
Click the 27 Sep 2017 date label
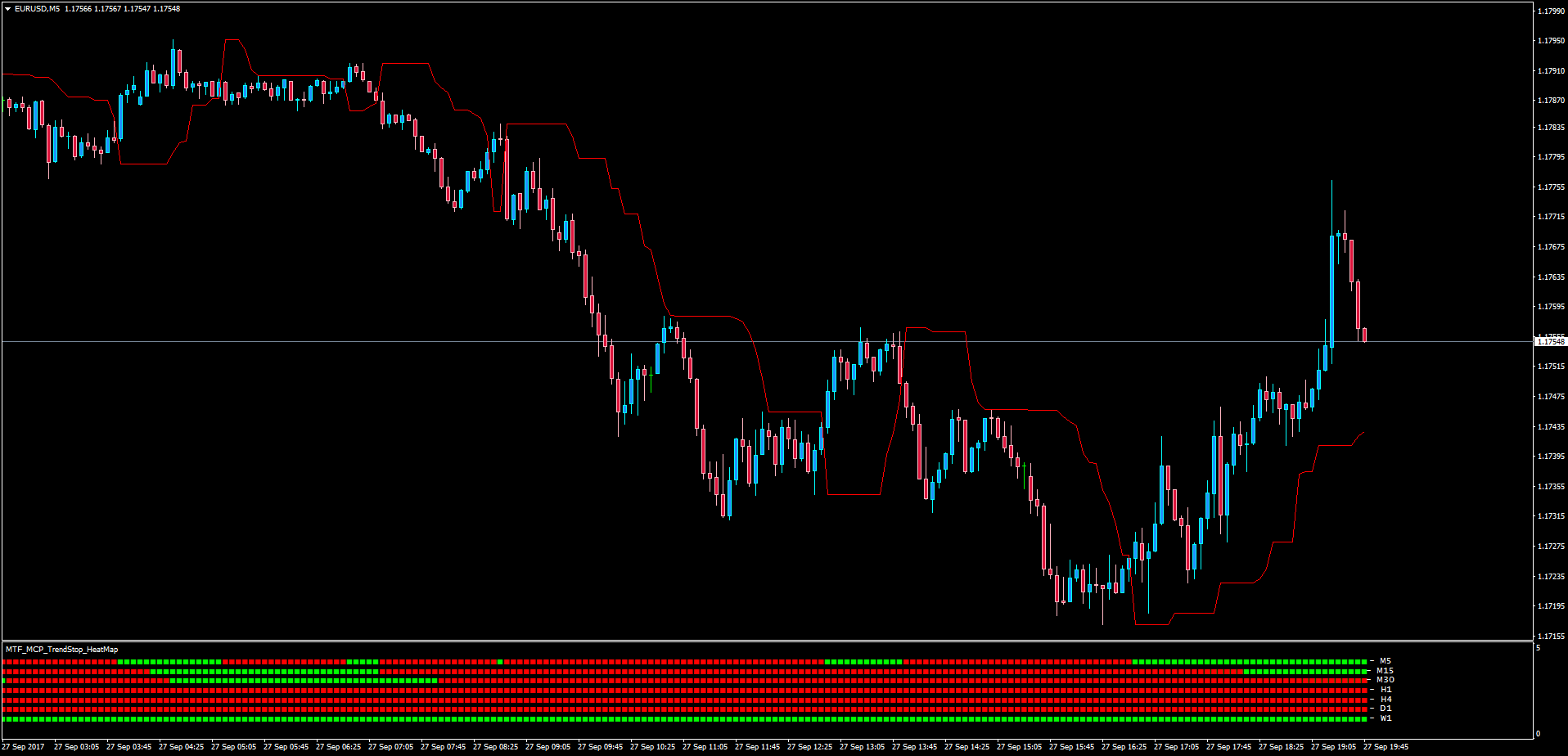pos(24,747)
